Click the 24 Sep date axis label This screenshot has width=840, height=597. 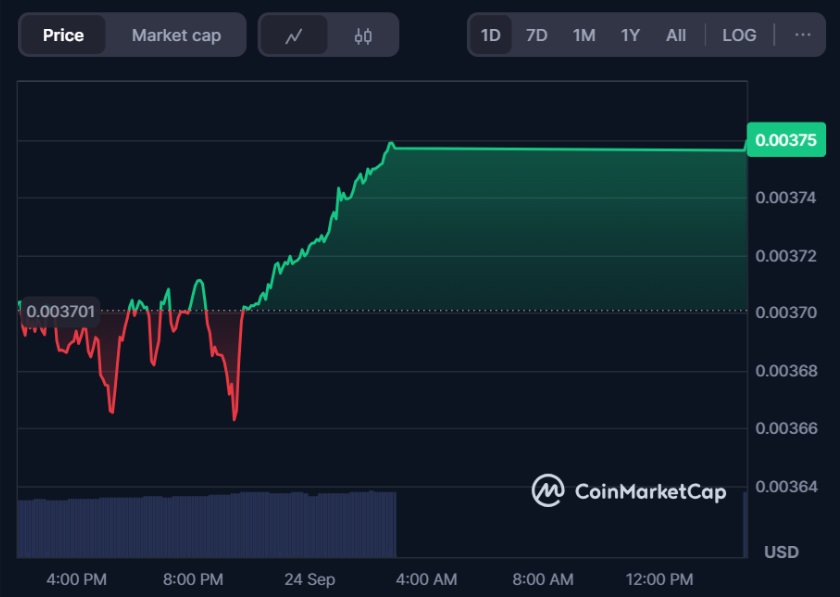(x=309, y=579)
